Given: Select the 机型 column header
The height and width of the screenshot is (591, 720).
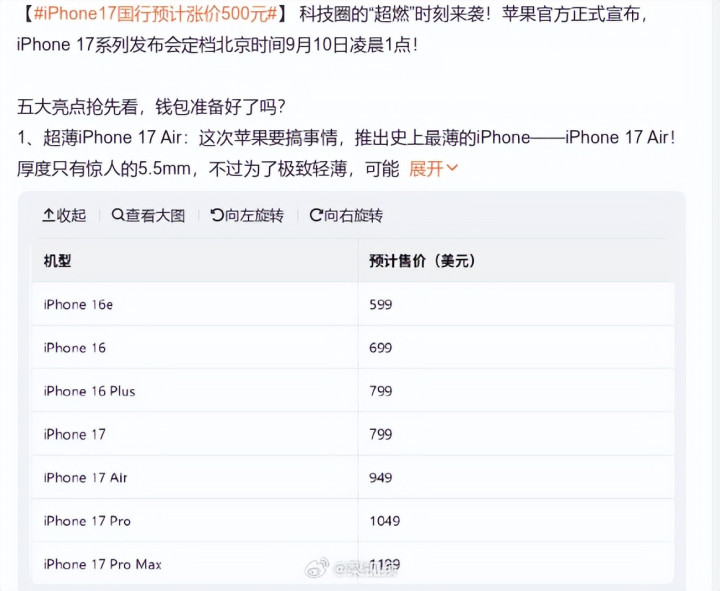Looking at the screenshot, I should (57, 261).
